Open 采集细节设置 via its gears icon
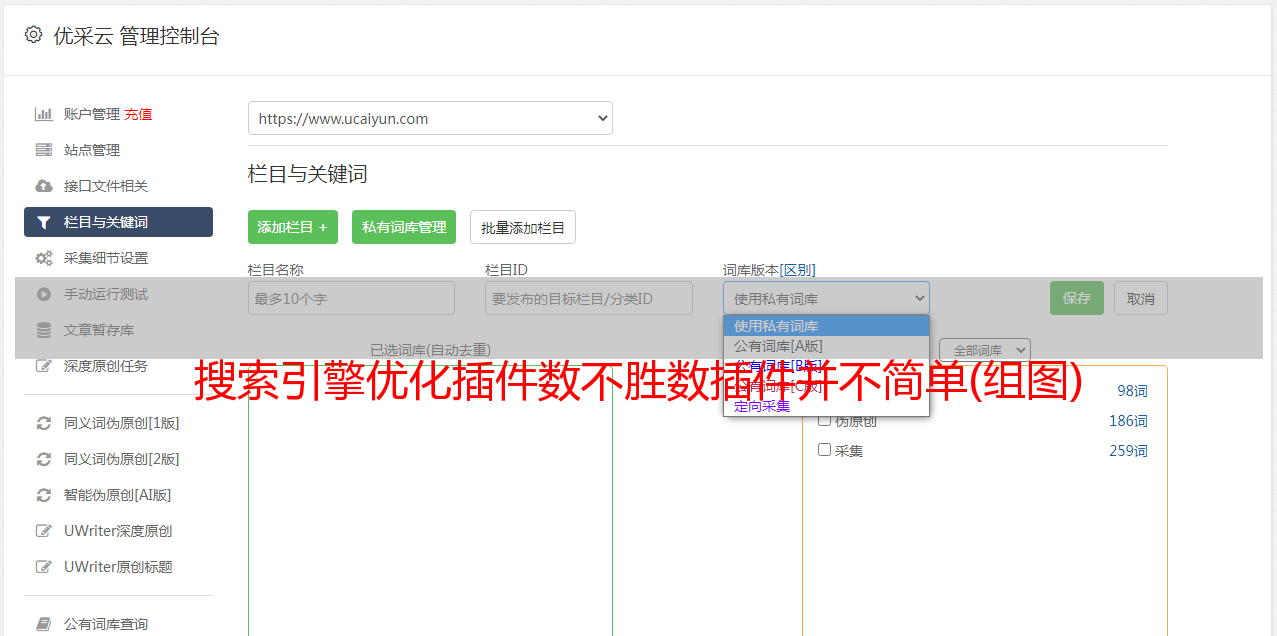This screenshot has height=636, width=1277. point(43,258)
